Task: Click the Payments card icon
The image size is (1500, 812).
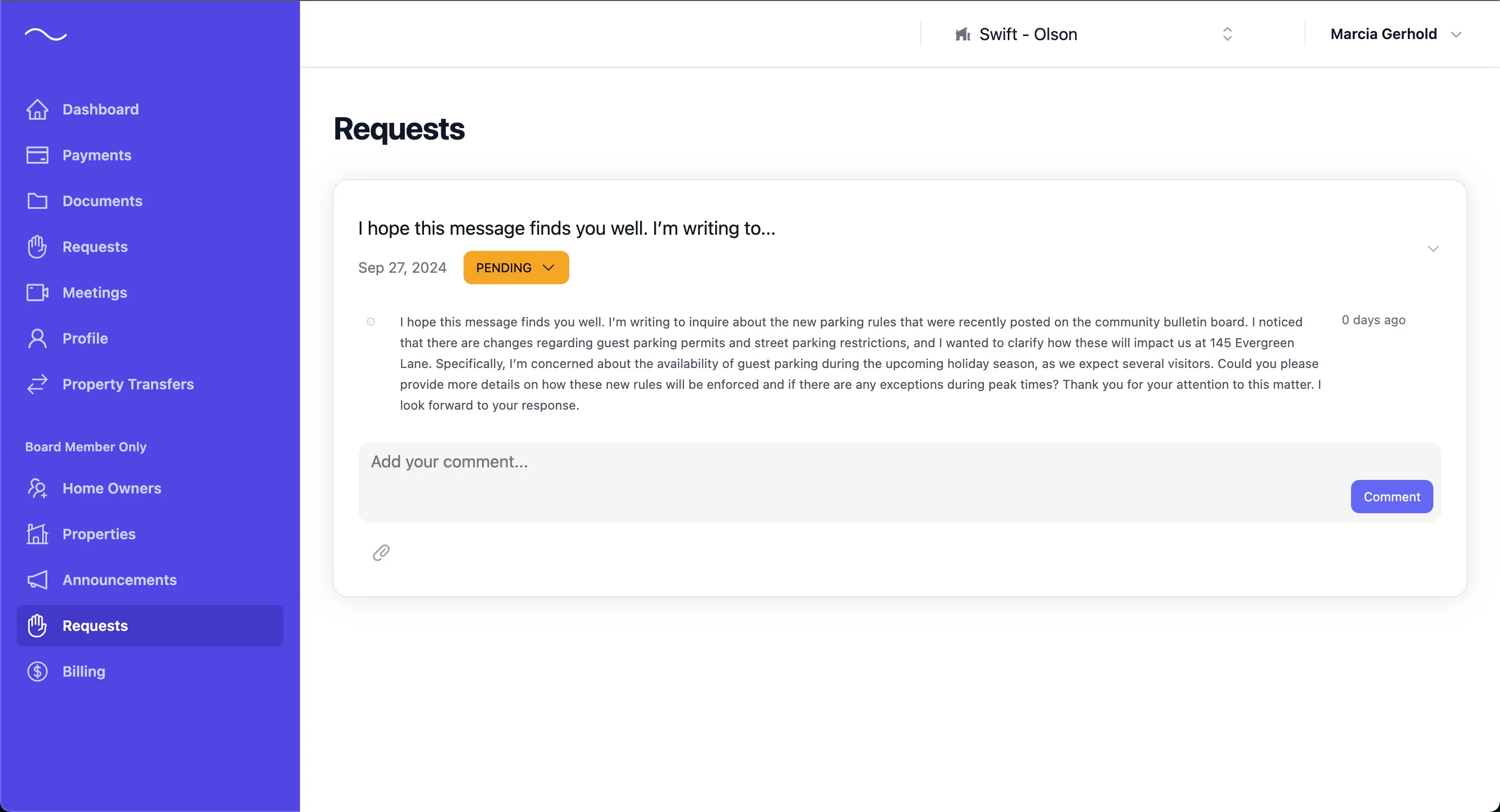Action: point(36,155)
